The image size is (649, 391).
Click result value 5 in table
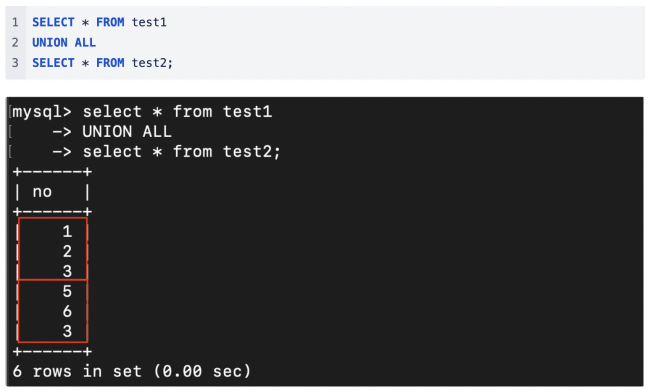[x=67, y=291]
